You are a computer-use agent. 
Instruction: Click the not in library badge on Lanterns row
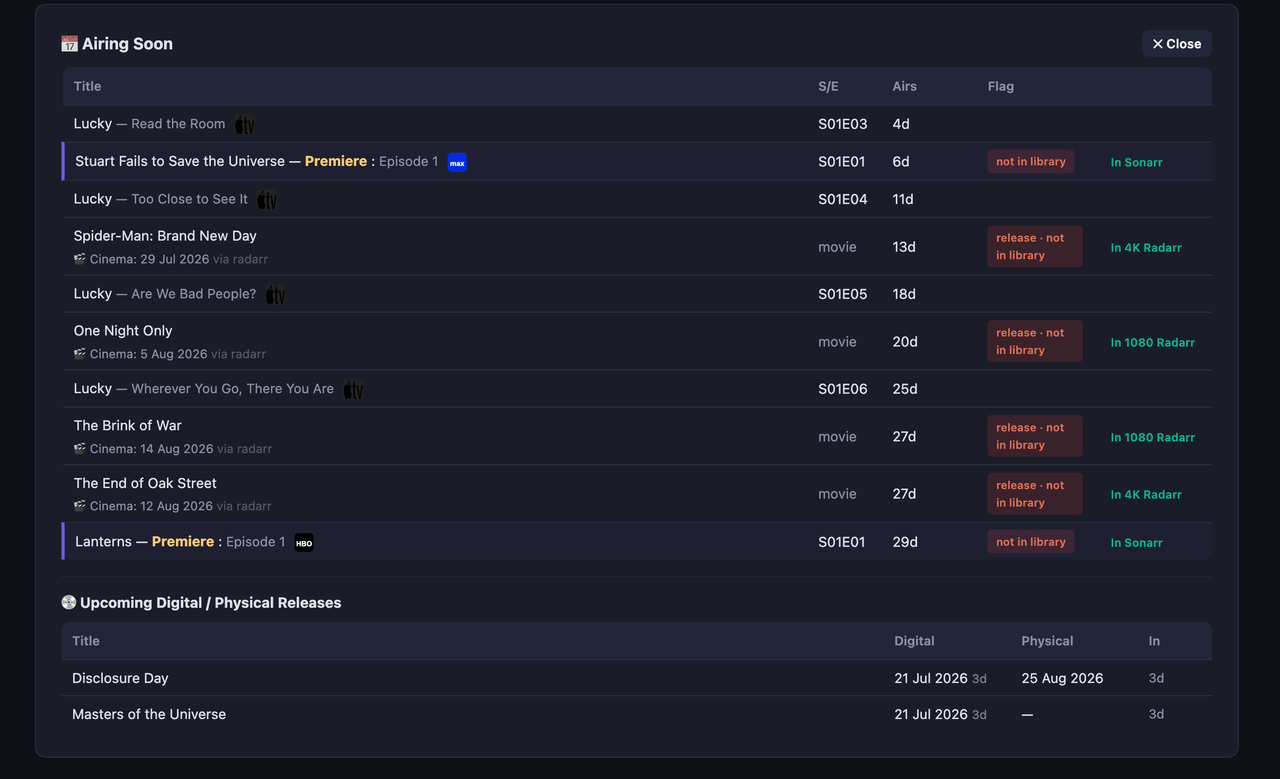point(1031,542)
